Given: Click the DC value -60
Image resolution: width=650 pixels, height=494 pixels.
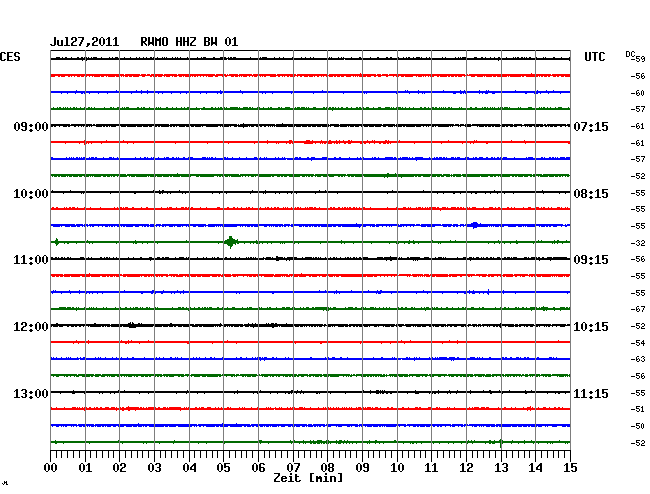Looking at the screenshot, I should [x=638, y=93].
